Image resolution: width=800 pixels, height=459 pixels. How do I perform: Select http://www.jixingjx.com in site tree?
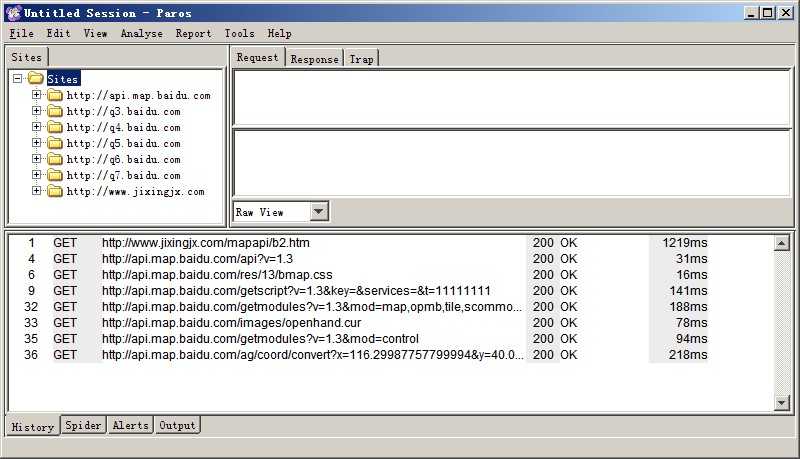[135, 191]
